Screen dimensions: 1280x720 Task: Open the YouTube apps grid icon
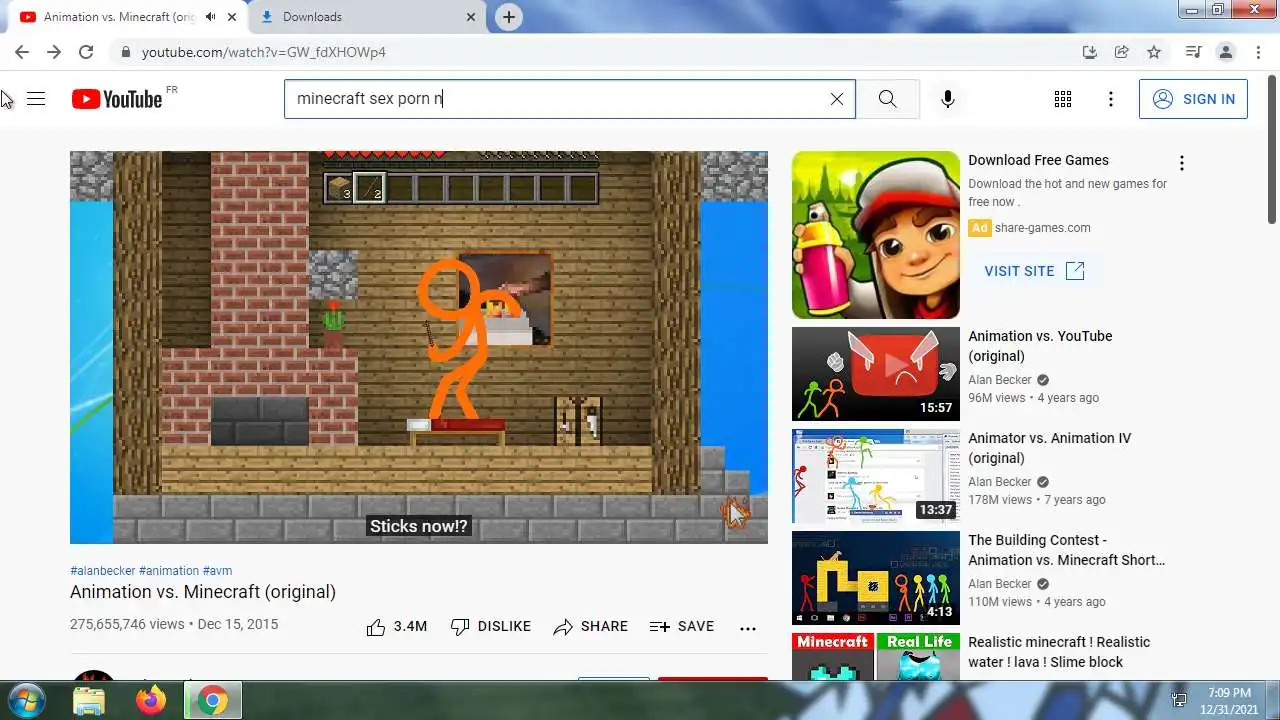coord(1063,99)
